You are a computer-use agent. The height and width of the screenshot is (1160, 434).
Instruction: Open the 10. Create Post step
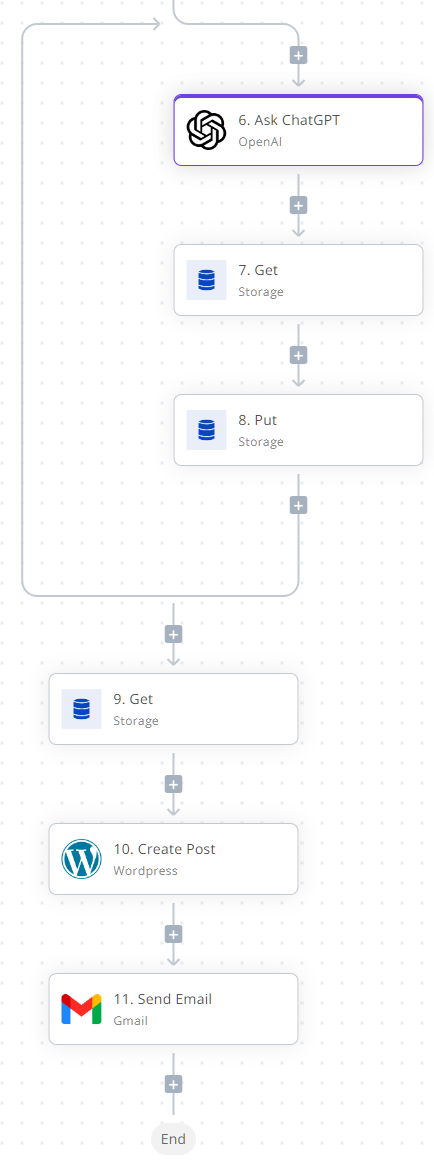(x=174, y=859)
